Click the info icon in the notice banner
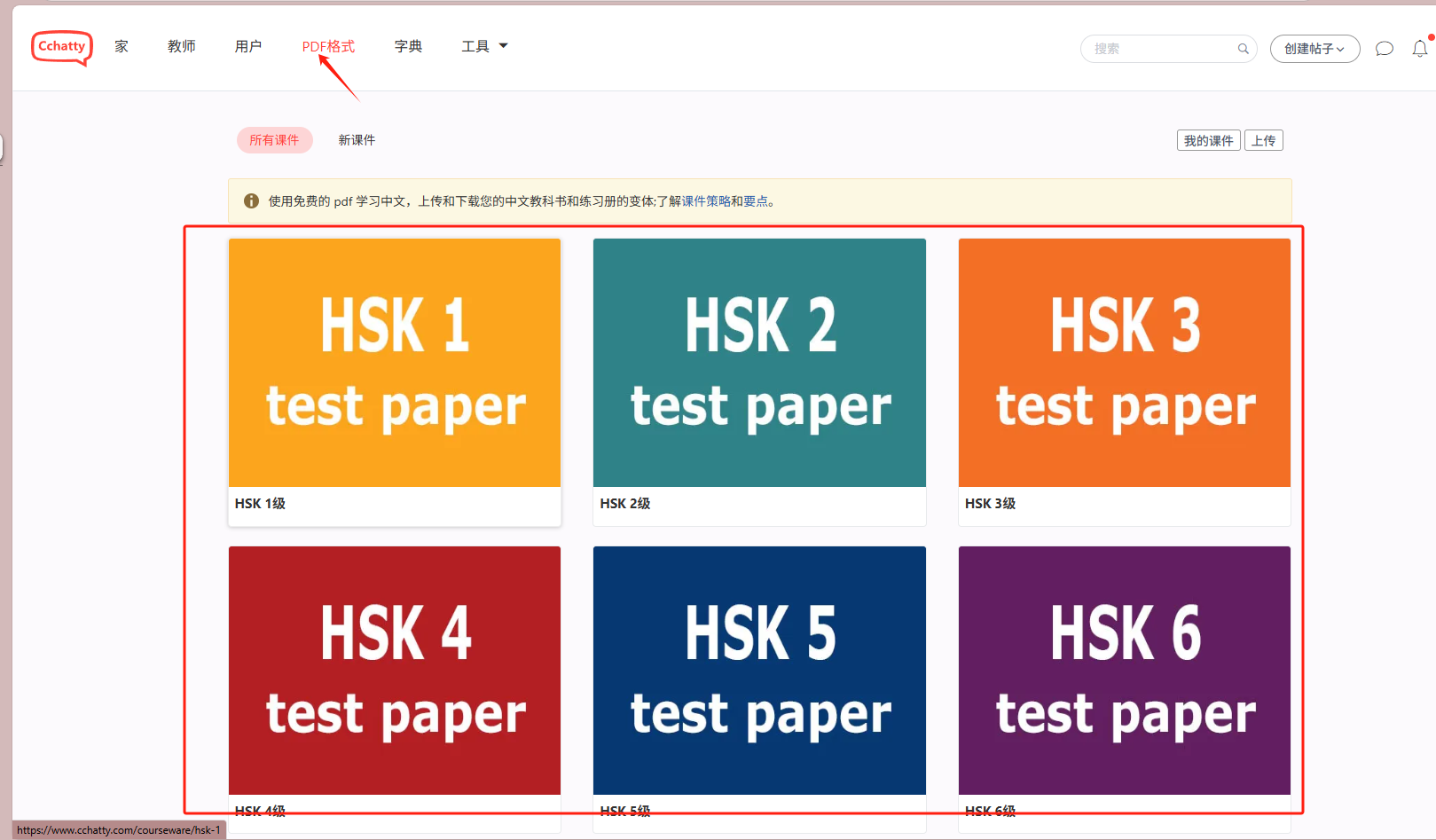The width and height of the screenshot is (1436, 840). tap(251, 201)
